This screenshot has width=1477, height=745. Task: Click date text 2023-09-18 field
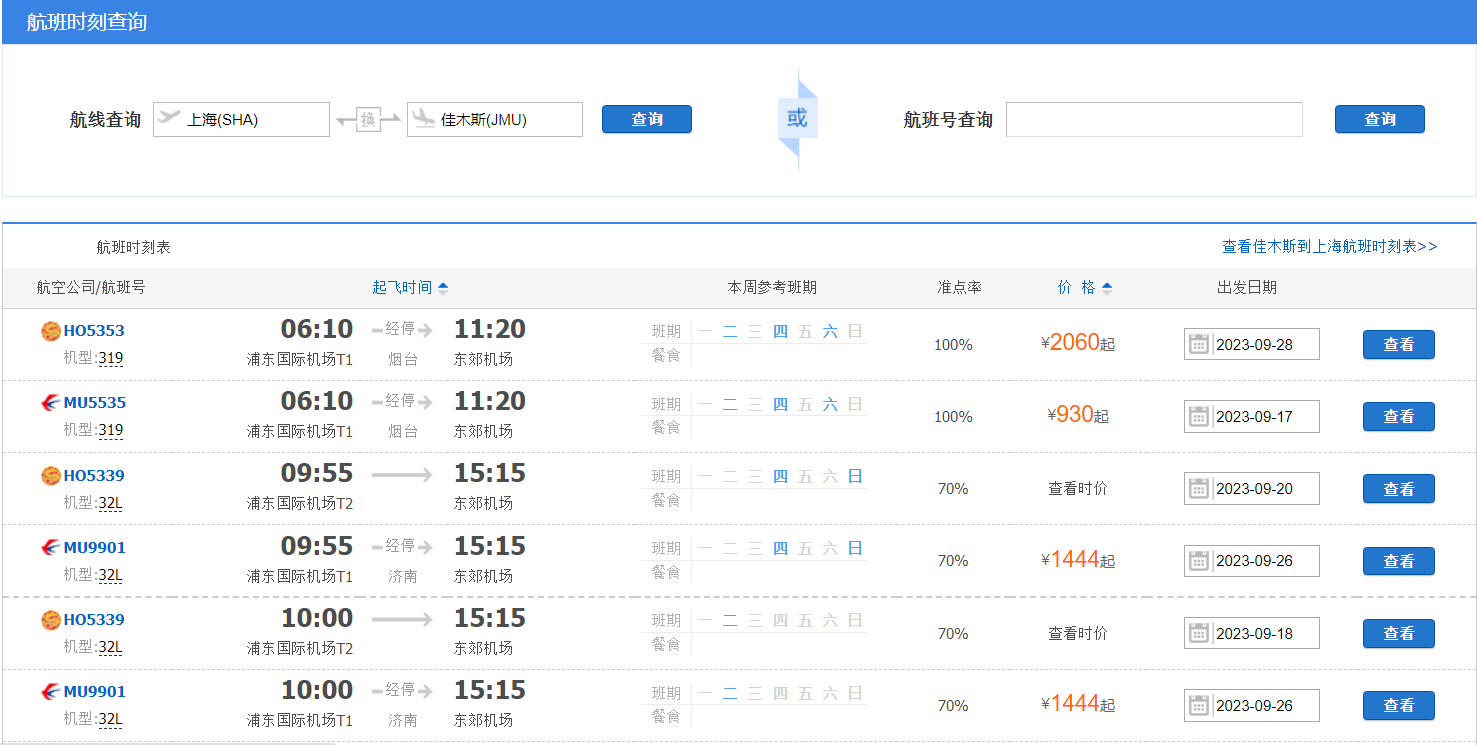[x=1254, y=634]
